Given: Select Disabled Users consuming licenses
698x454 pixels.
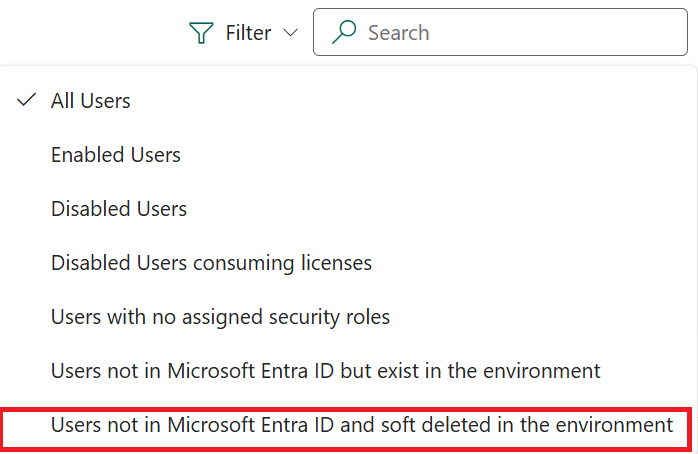Looking at the screenshot, I should click(x=211, y=263).
